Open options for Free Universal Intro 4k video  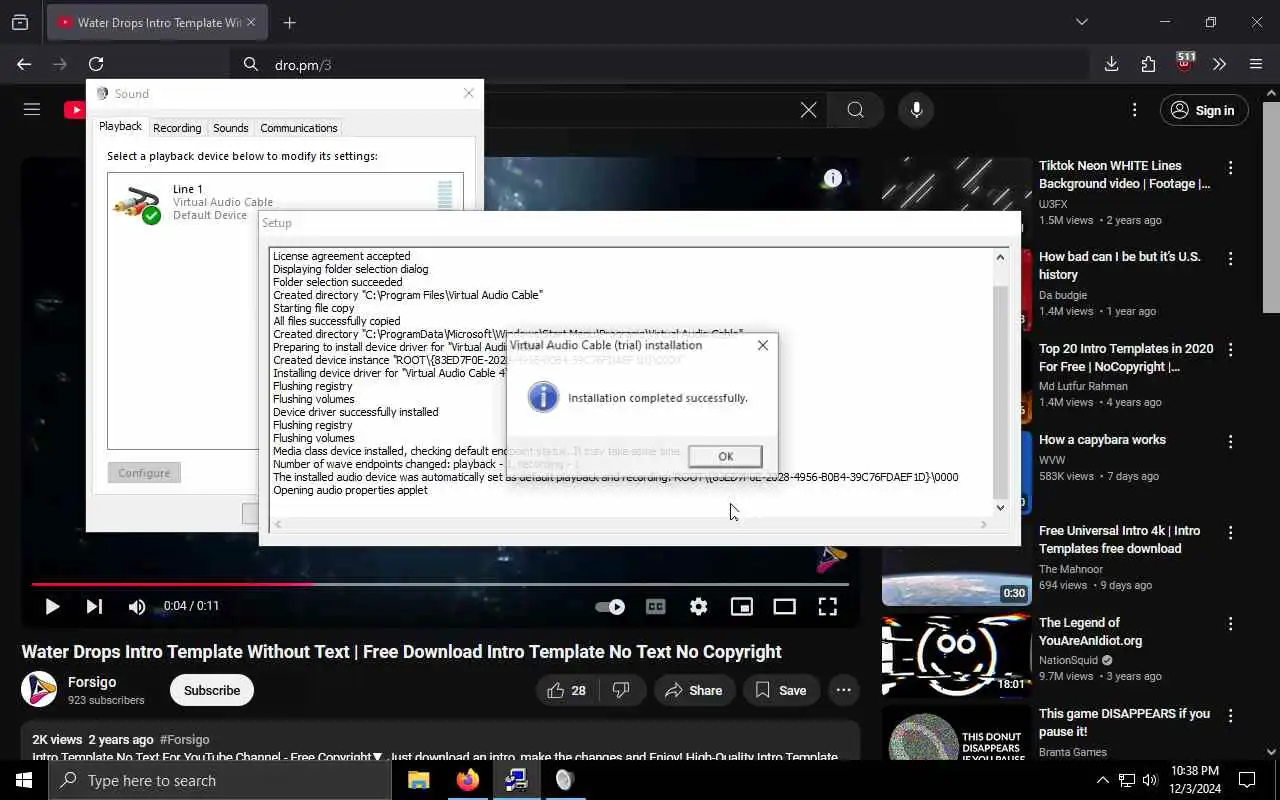[1231, 533]
